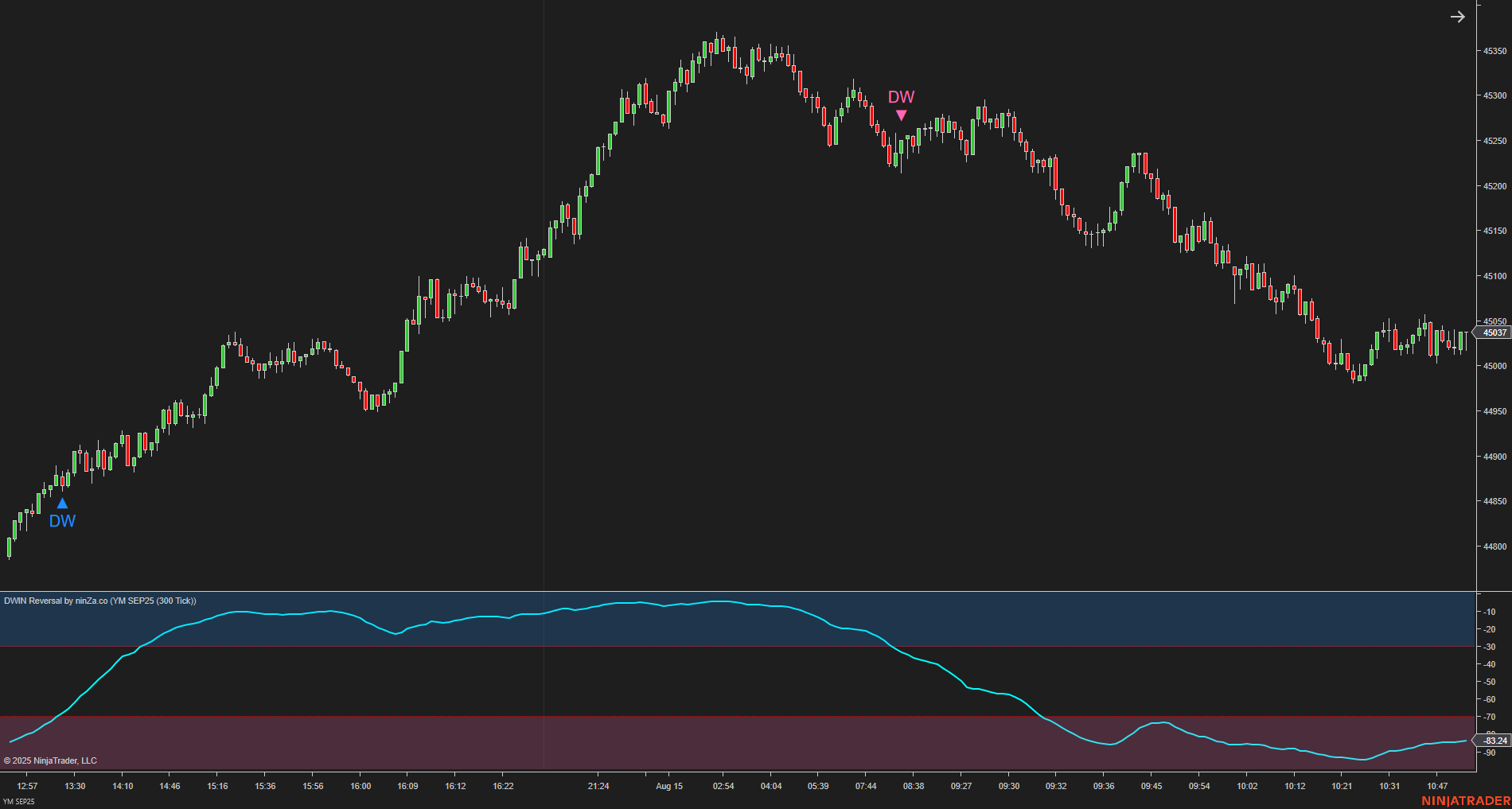Click the indicator value marker -83.24
This screenshot has height=809, width=1512.
(x=1495, y=741)
